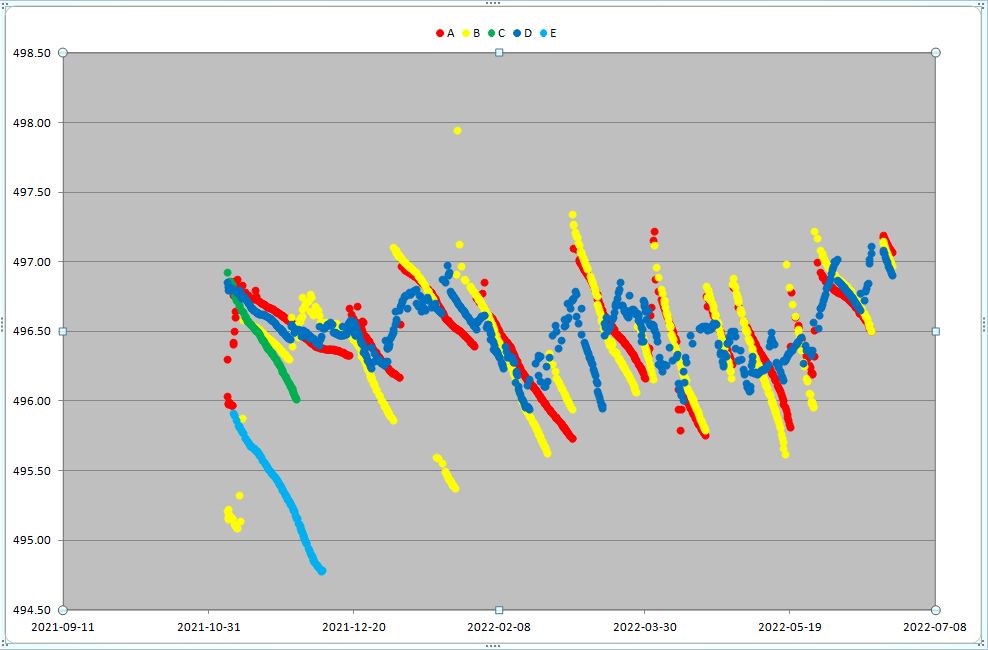Screen dimensions: 988x650
Task: Click the plot area top-right corner handle
Action: point(936,52)
